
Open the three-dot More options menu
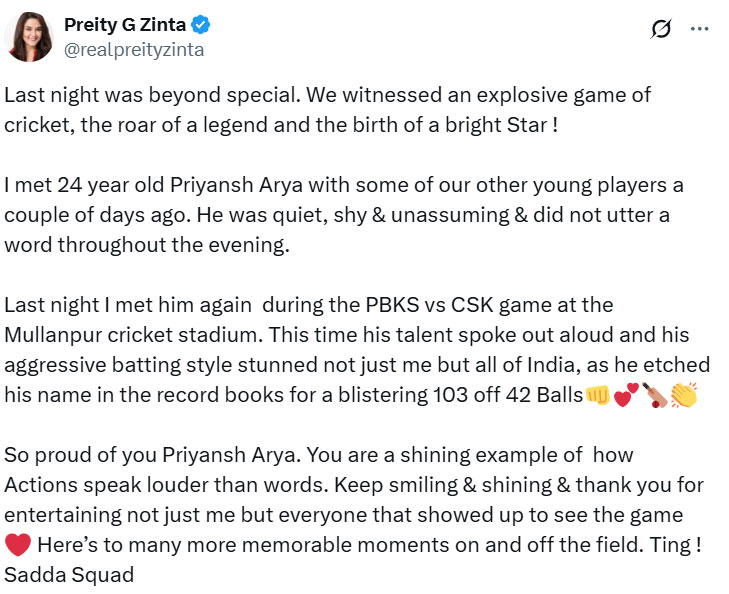[699, 28]
